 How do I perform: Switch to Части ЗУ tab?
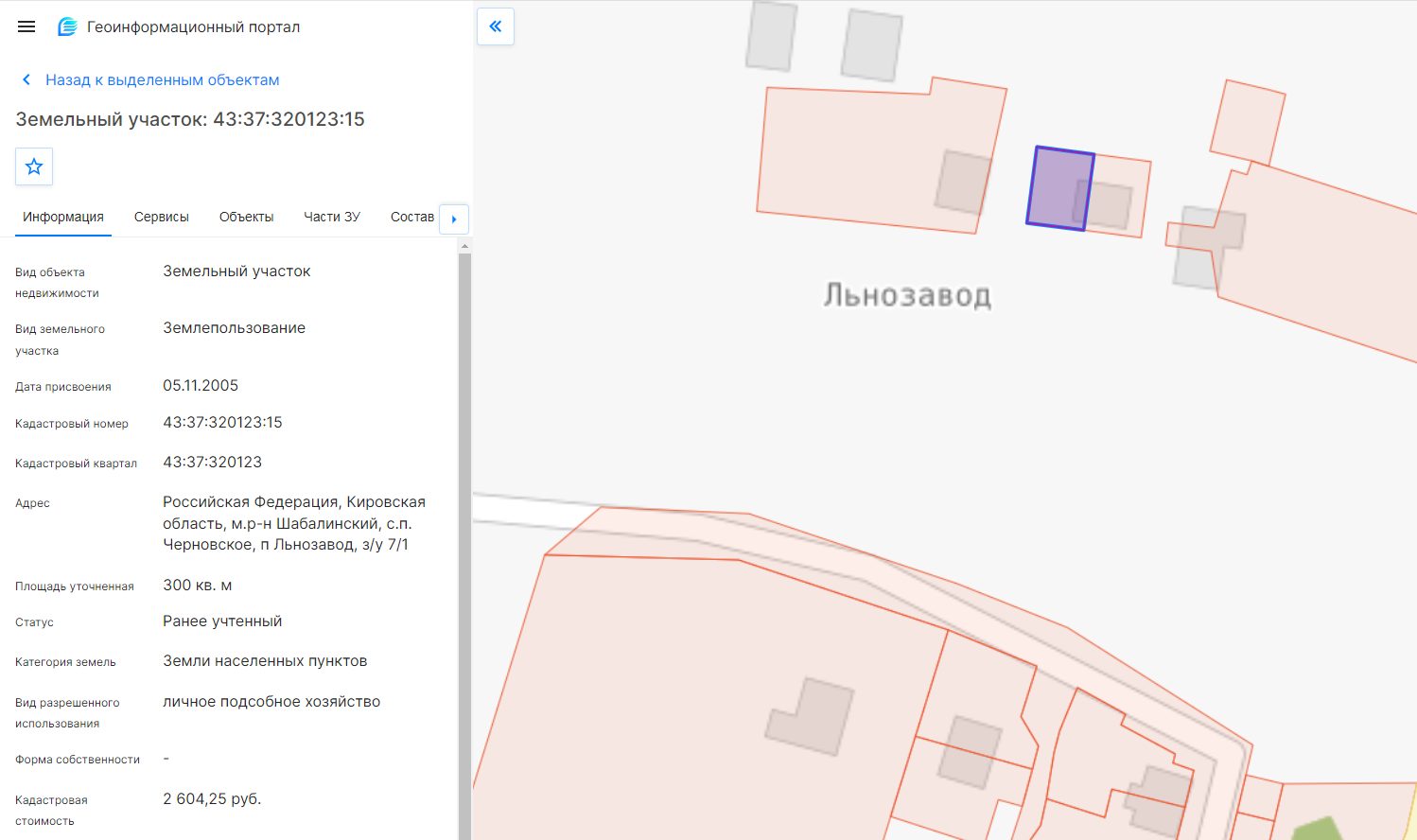[x=332, y=217]
